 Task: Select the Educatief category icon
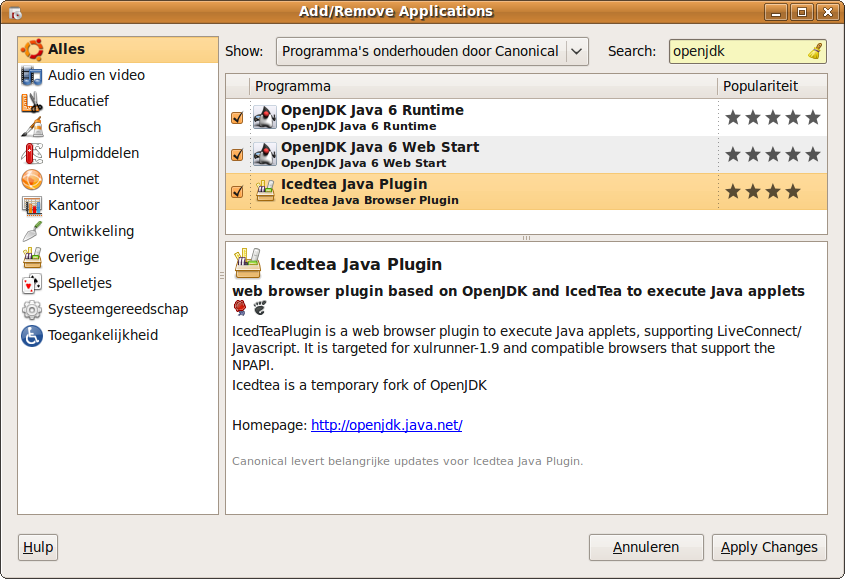click(x=31, y=102)
